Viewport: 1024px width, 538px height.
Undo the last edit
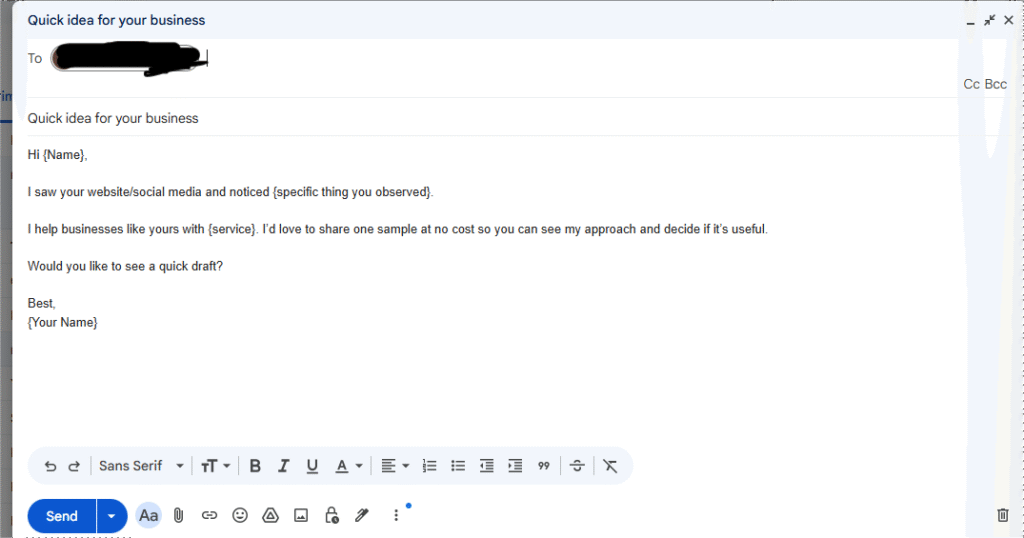[x=50, y=466]
